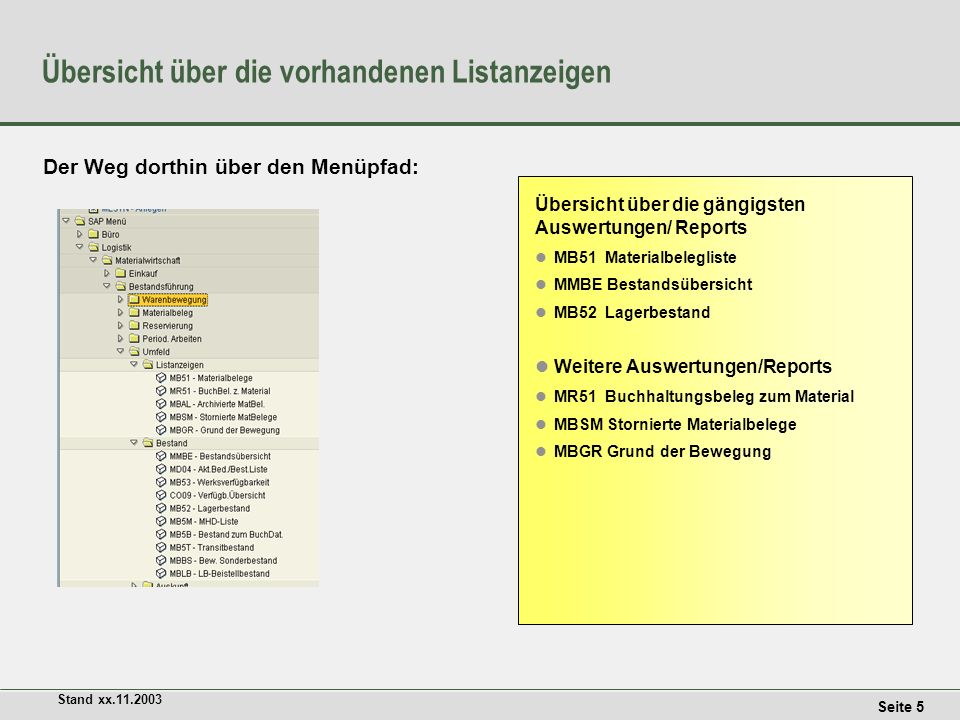Collapse the Bestandsführung node arrow
Image resolution: width=960 pixels, height=720 pixels.
coord(107,286)
